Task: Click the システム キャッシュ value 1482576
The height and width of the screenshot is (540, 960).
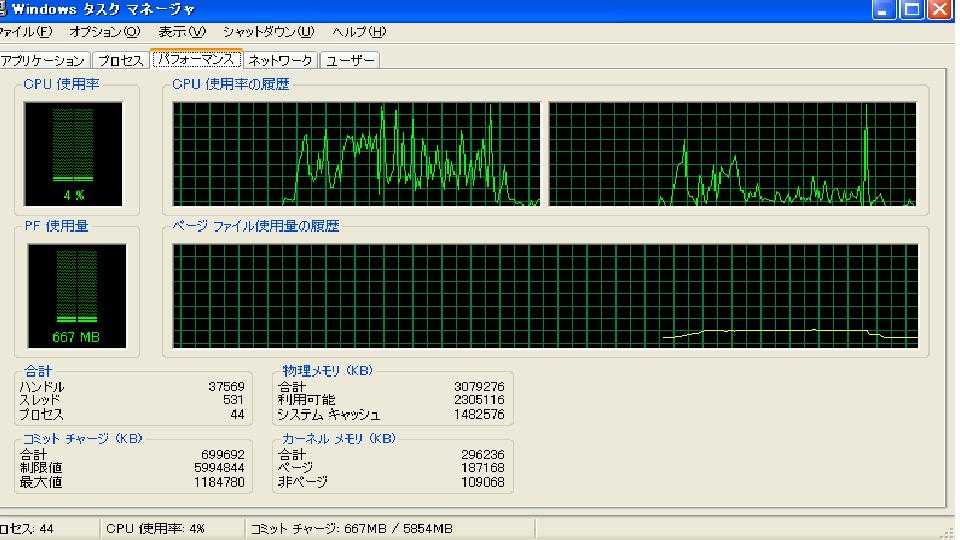Action: [479, 414]
